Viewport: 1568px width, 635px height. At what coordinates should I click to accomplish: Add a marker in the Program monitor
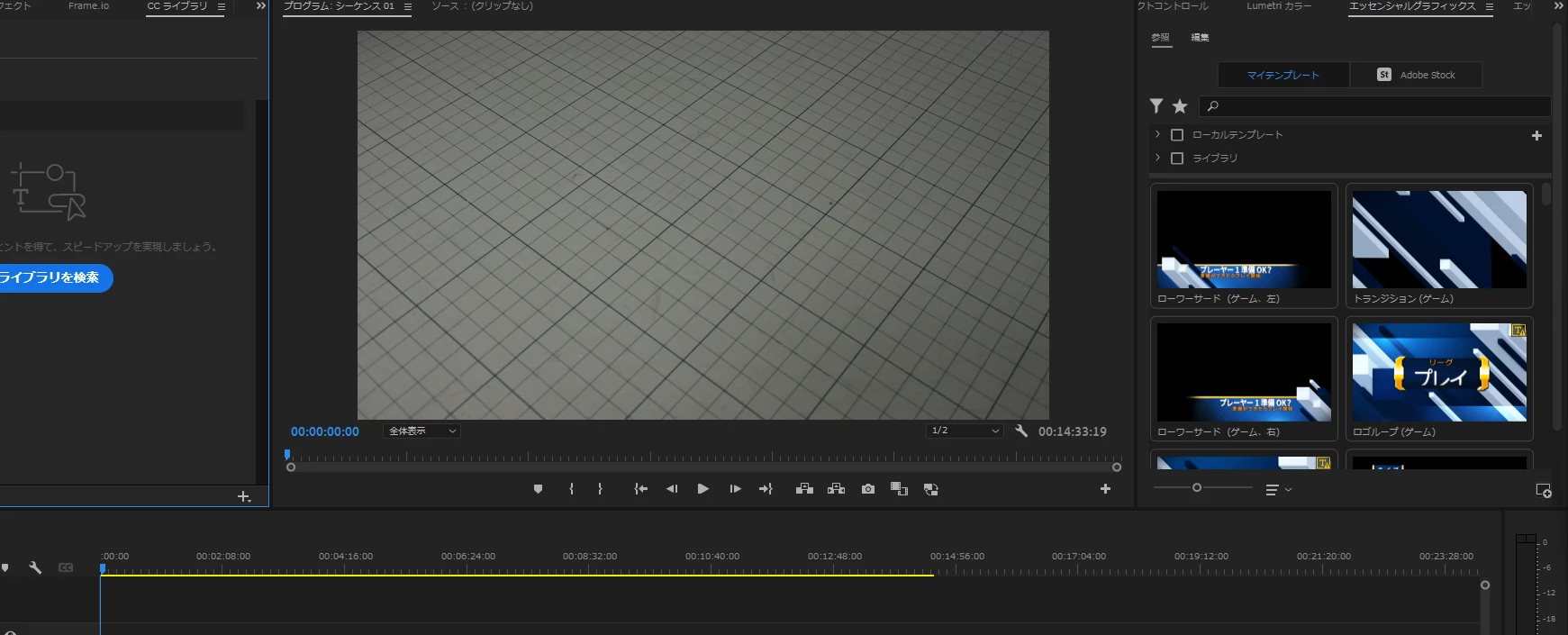click(x=538, y=489)
